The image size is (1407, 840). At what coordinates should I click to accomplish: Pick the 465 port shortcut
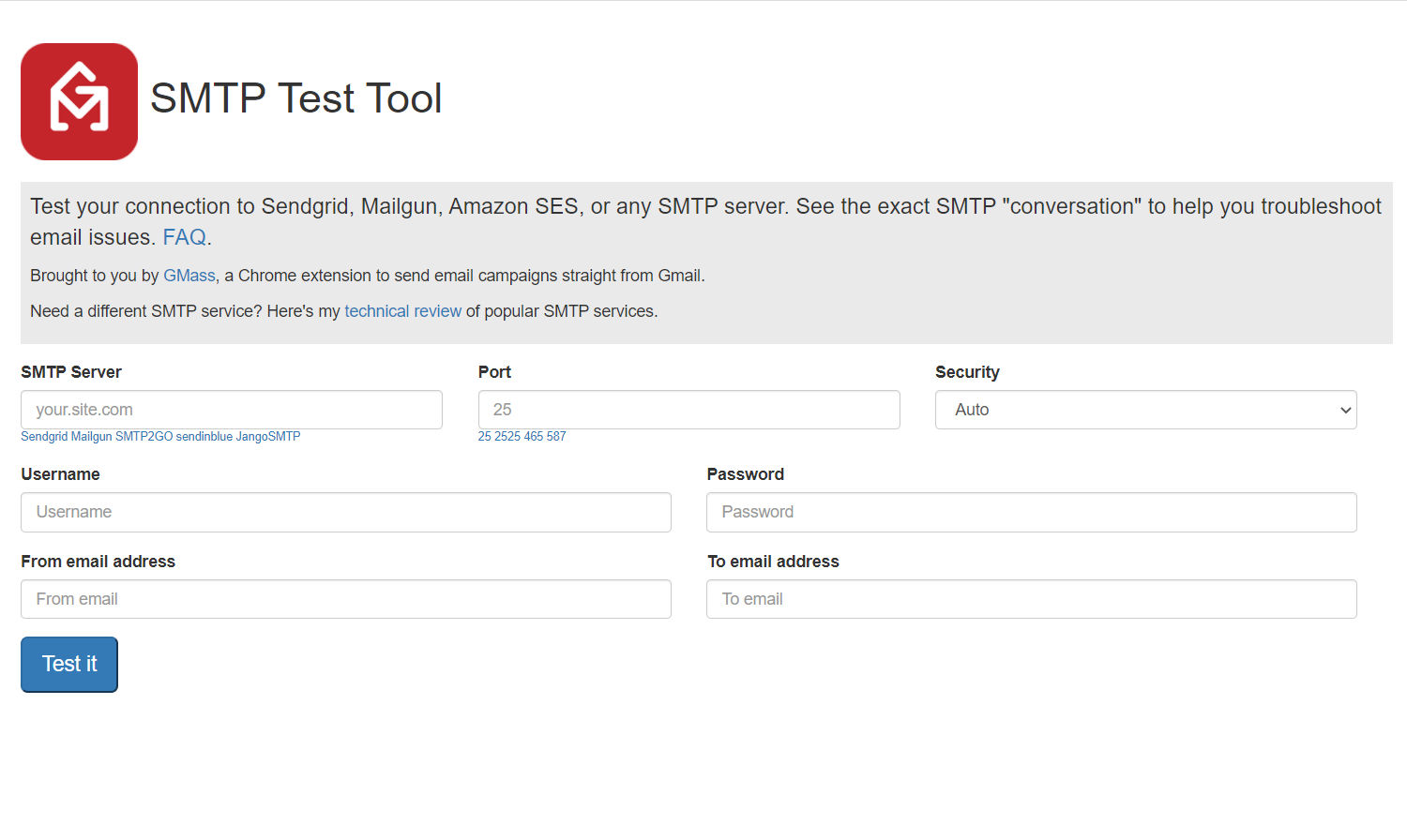point(534,437)
